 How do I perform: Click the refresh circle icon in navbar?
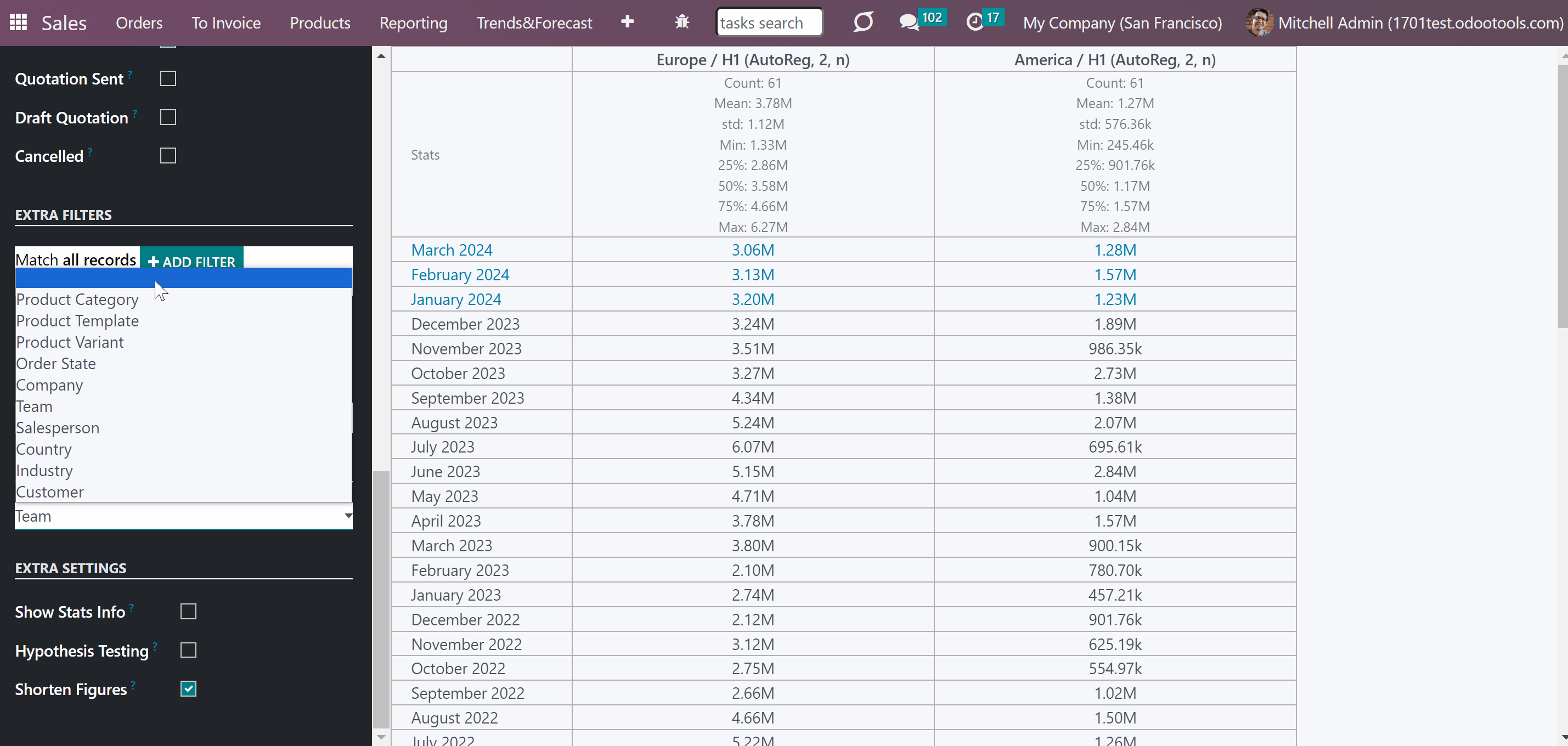[x=863, y=22]
